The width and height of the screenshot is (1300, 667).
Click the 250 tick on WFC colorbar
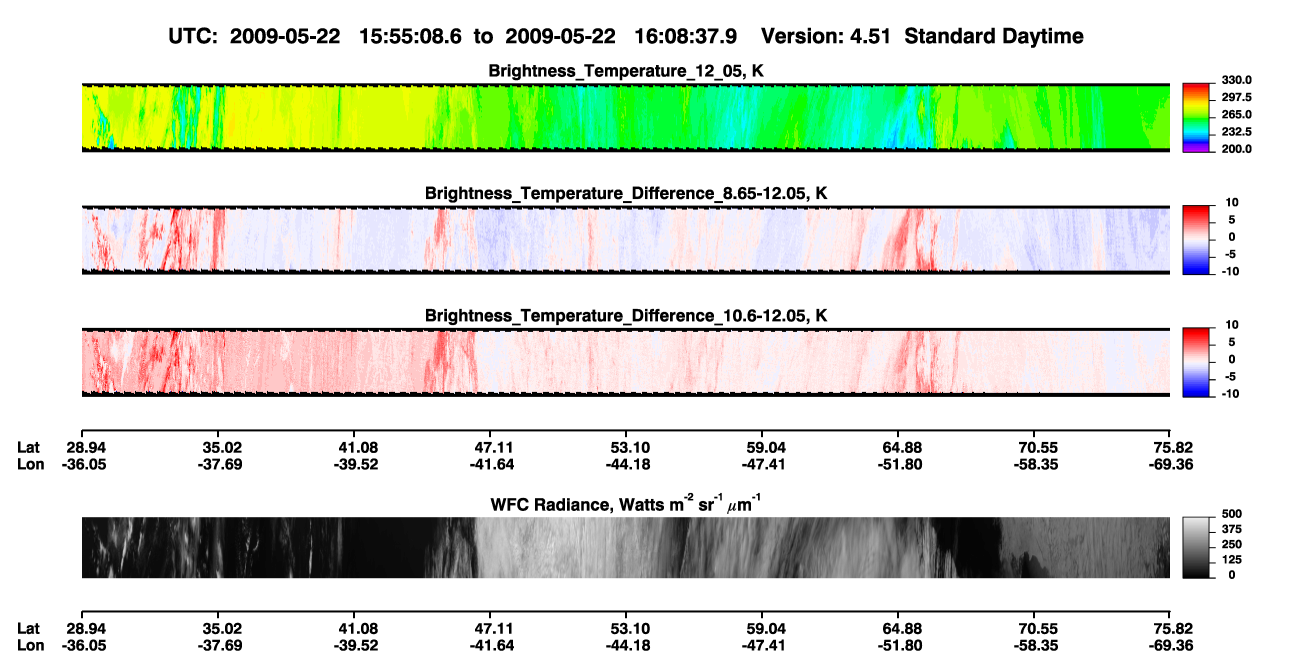[1231, 544]
